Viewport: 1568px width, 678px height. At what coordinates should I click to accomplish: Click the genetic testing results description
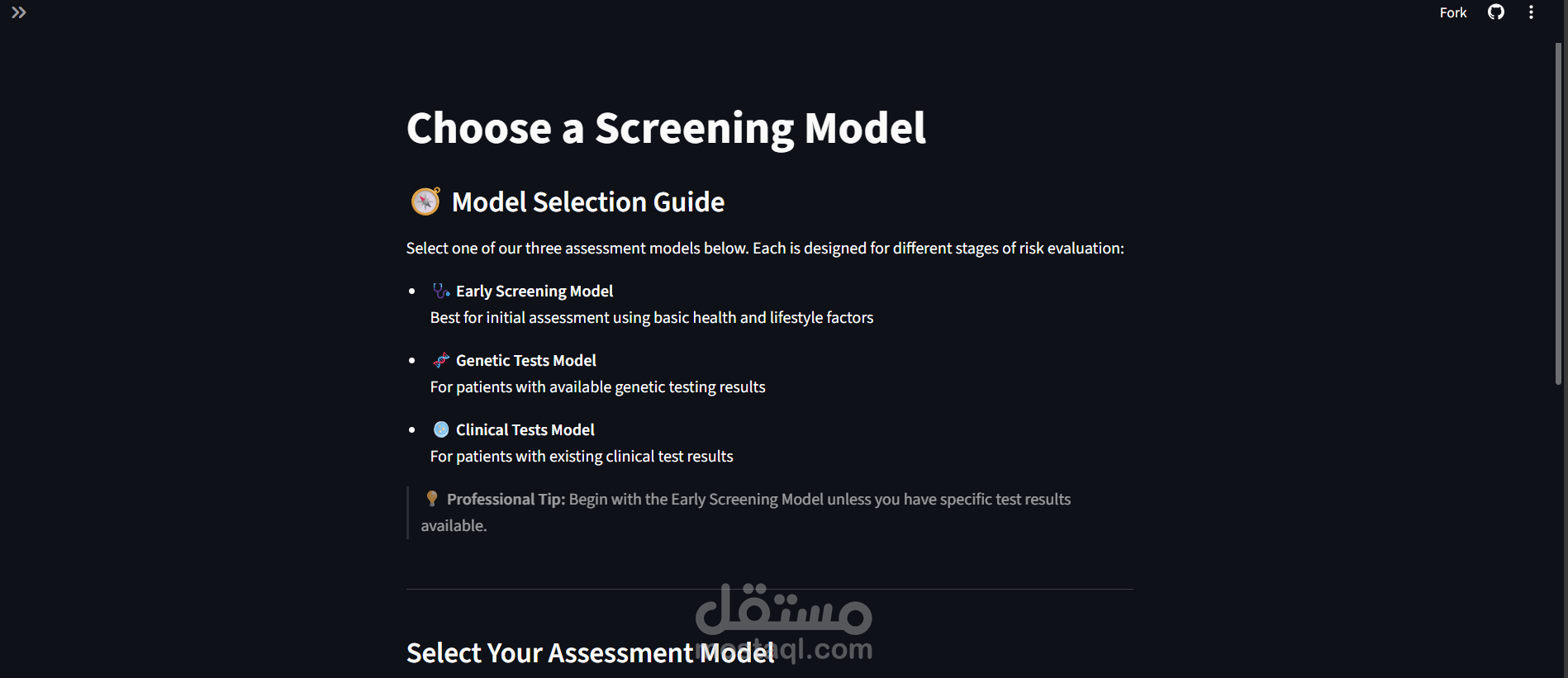[x=597, y=386]
